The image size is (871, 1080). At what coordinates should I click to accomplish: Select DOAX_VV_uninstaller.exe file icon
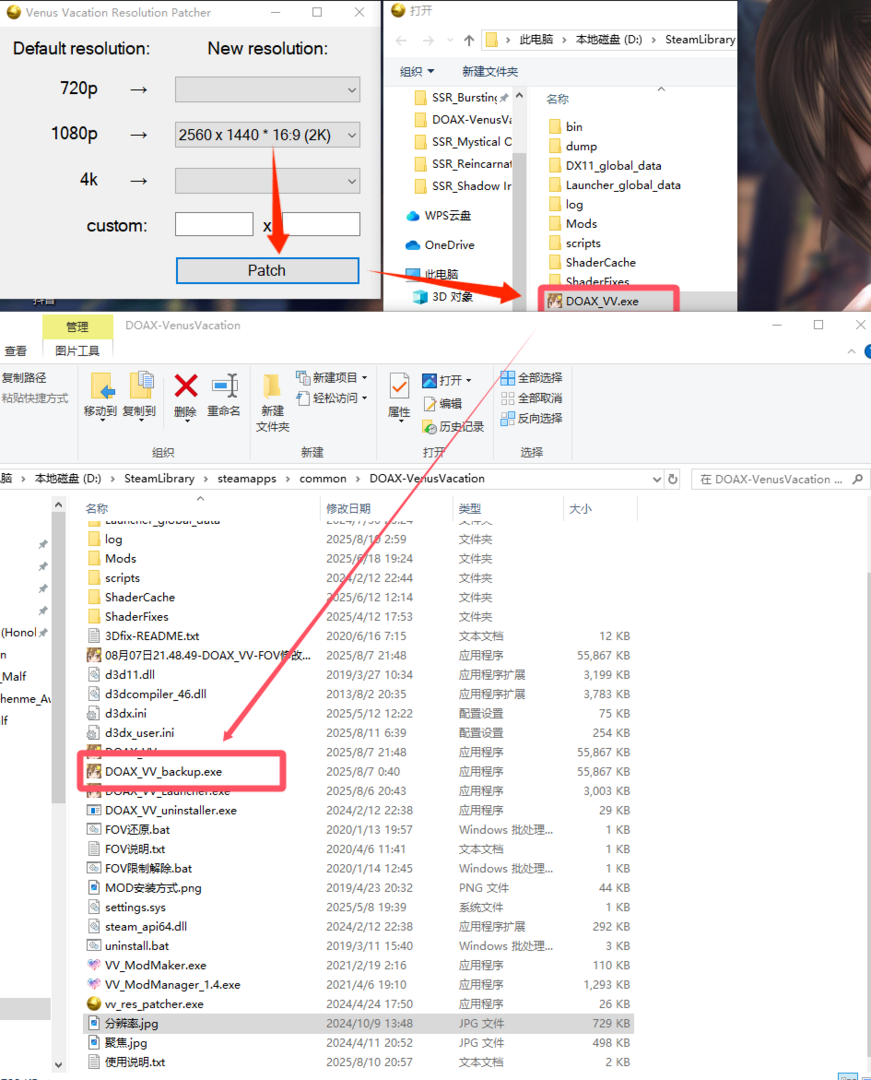pos(94,810)
